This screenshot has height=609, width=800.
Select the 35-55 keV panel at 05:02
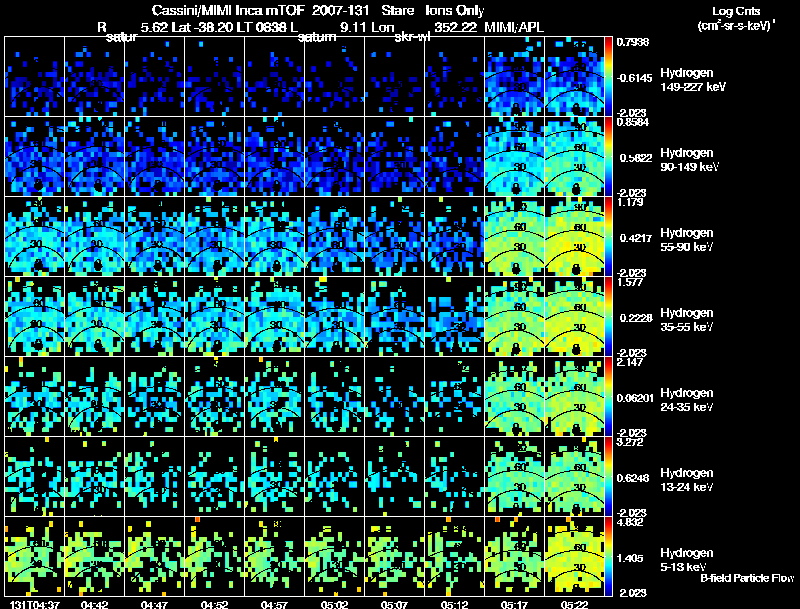click(x=334, y=316)
